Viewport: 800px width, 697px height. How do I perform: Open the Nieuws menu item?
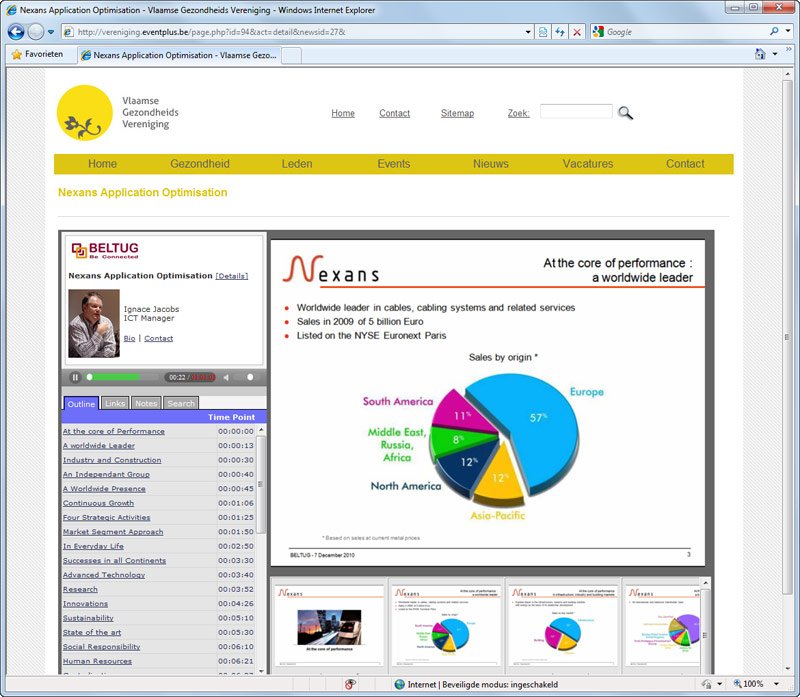click(490, 164)
